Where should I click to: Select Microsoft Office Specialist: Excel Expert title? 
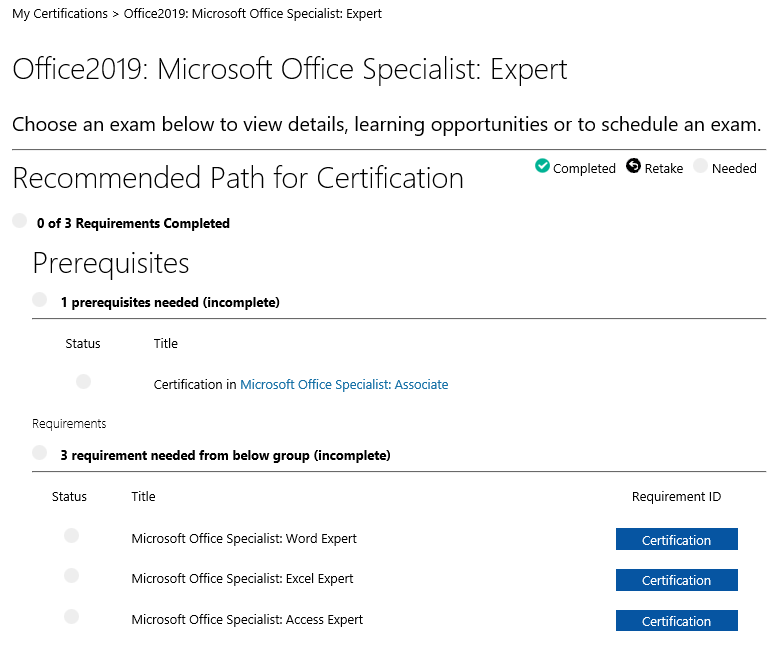(x=242, y=579)
